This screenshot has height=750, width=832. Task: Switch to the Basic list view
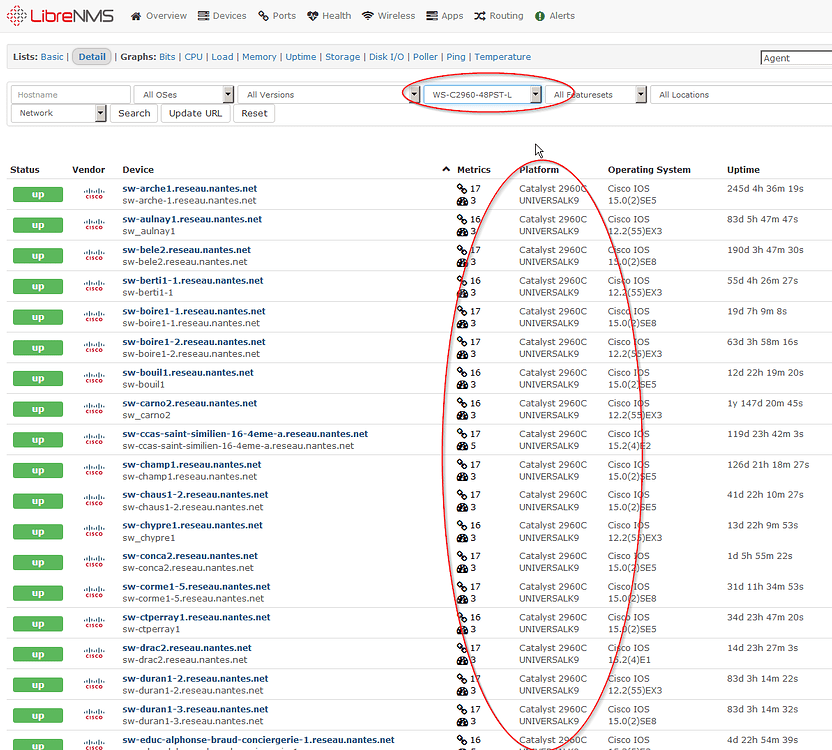pyautogui.click(x=52, y=57)
